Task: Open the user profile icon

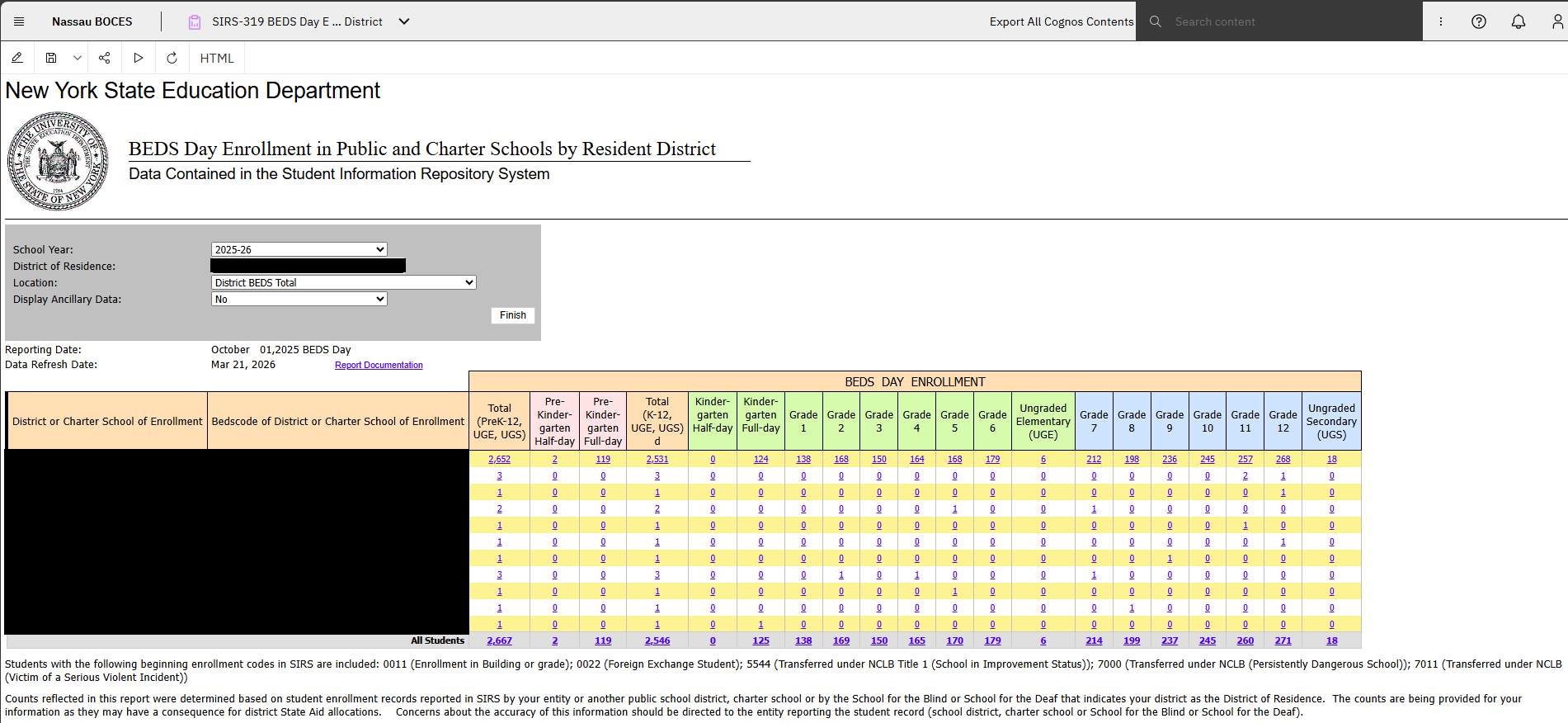Action: (1557, 21)
